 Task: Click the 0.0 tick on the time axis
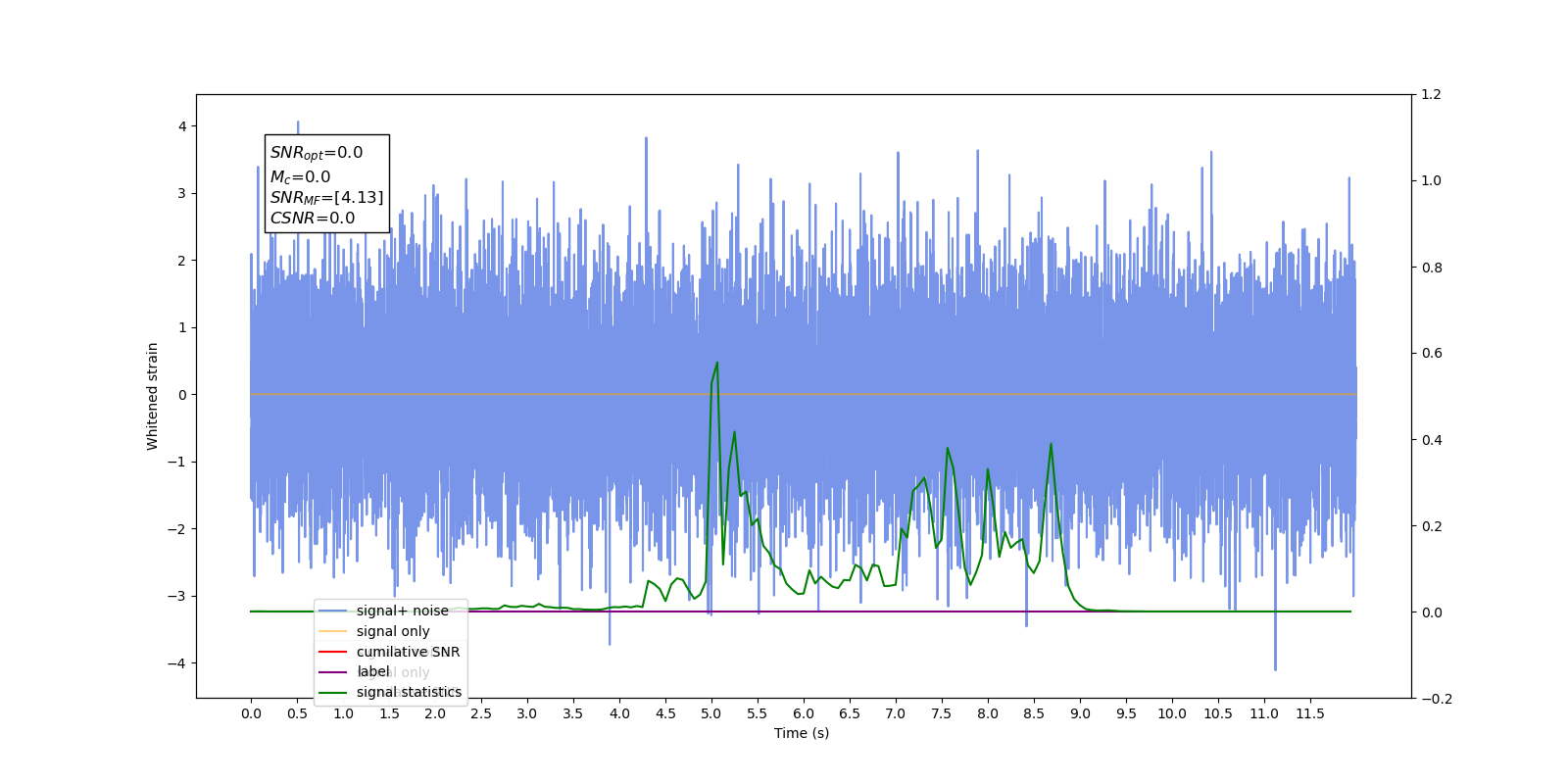251,713
